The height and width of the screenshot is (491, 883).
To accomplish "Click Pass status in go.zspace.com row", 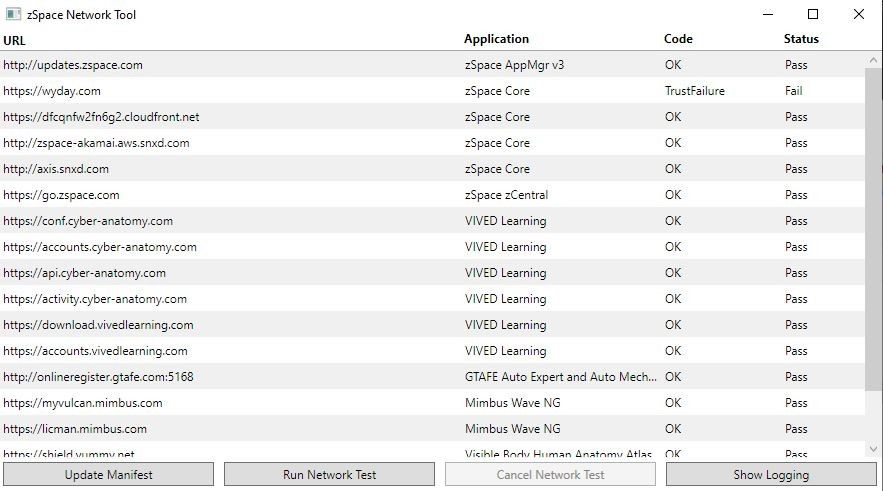I will [x=796, y=195].
